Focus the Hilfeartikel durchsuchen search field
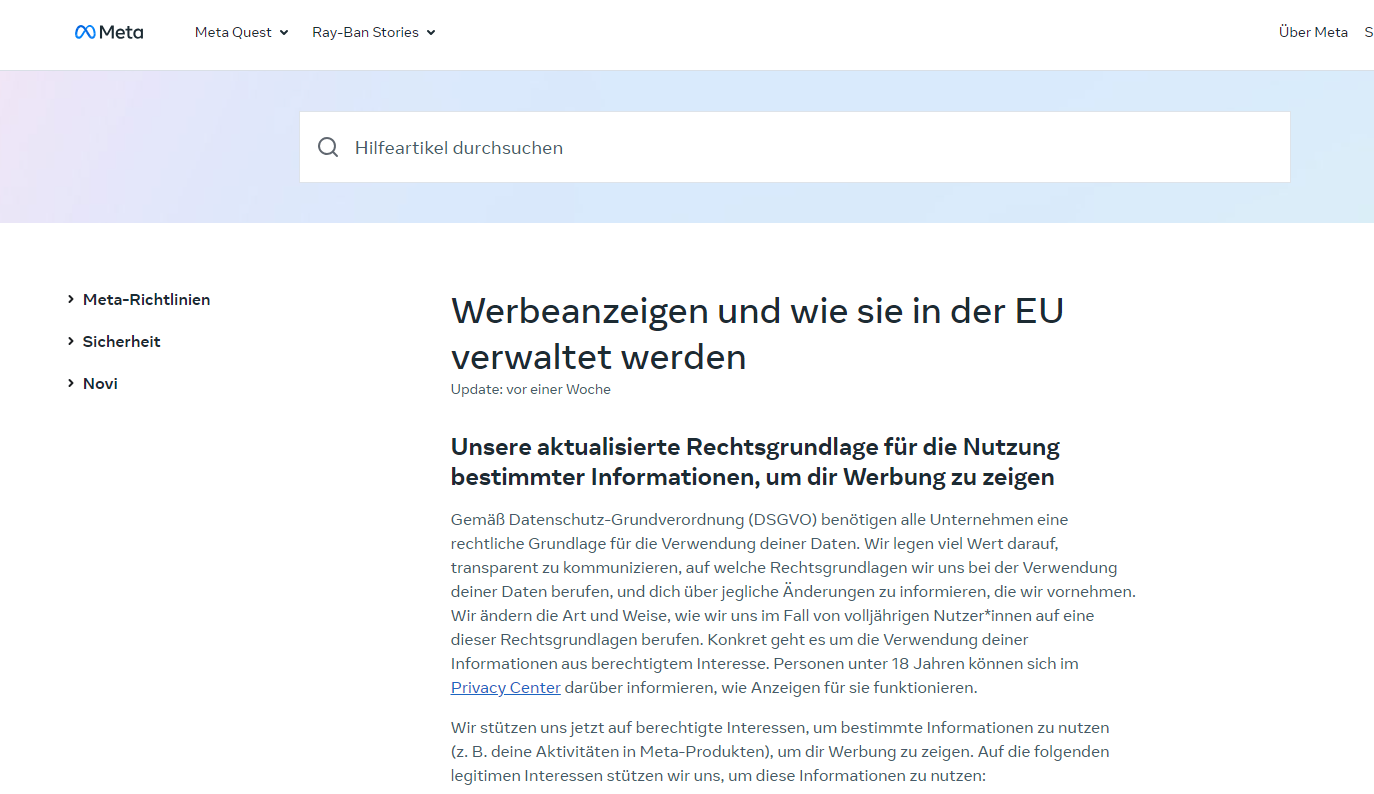Viewport: 1374px width, 794px height. tap(795, 147)
